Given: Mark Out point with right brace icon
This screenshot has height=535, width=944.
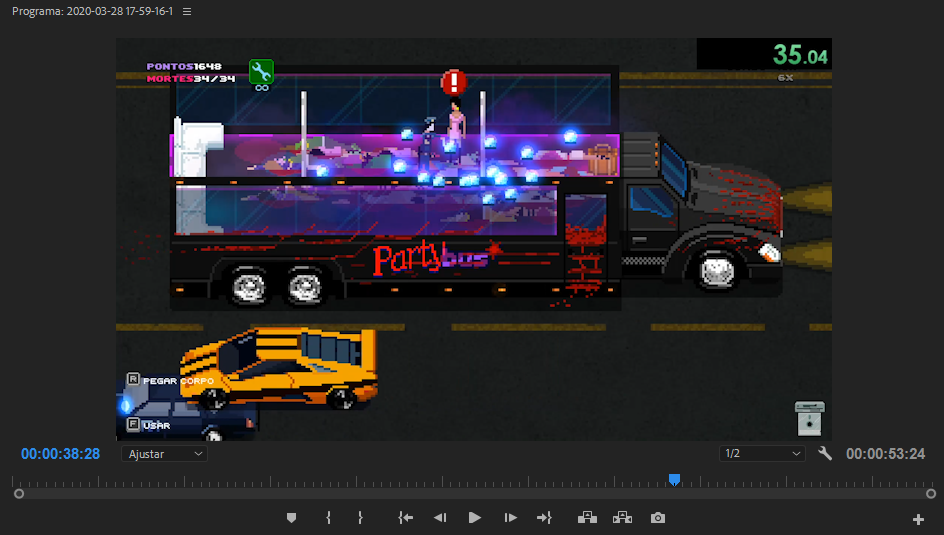Looking at the screenshot, I should [360, 518].
